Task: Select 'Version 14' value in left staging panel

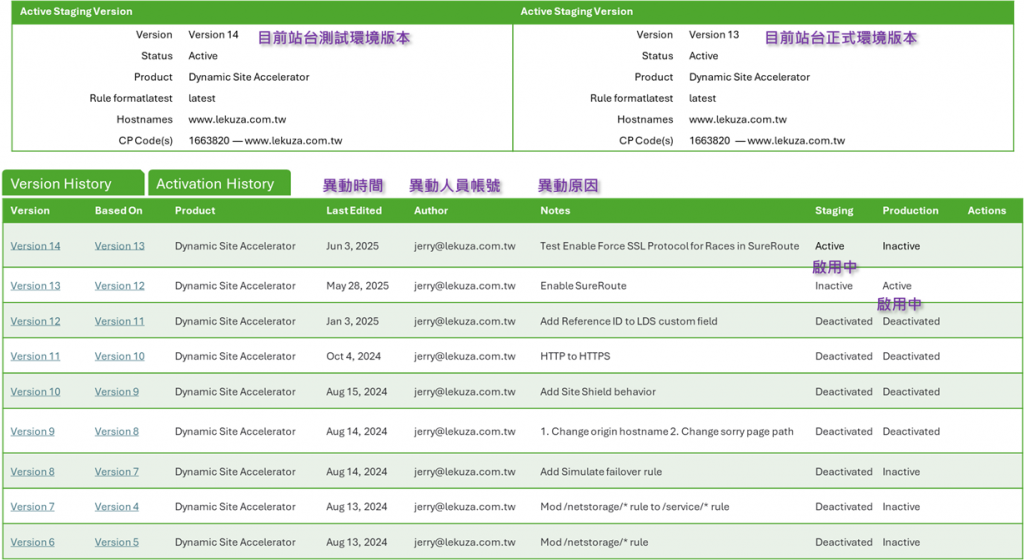Action: click(x=214, y=35)
